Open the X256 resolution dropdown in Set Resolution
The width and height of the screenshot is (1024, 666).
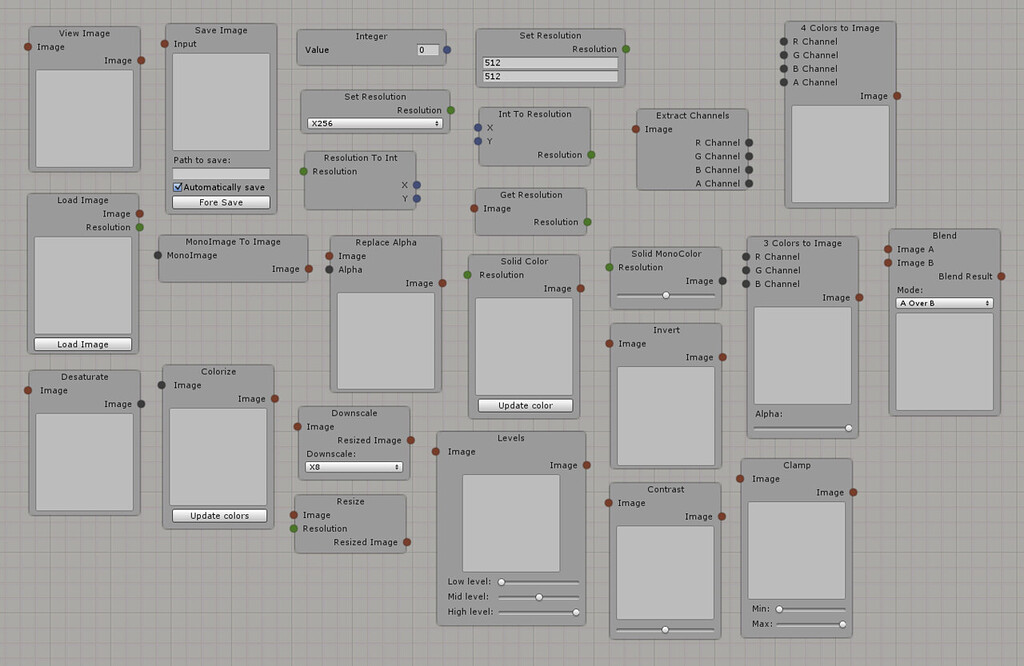click(375, 122)
